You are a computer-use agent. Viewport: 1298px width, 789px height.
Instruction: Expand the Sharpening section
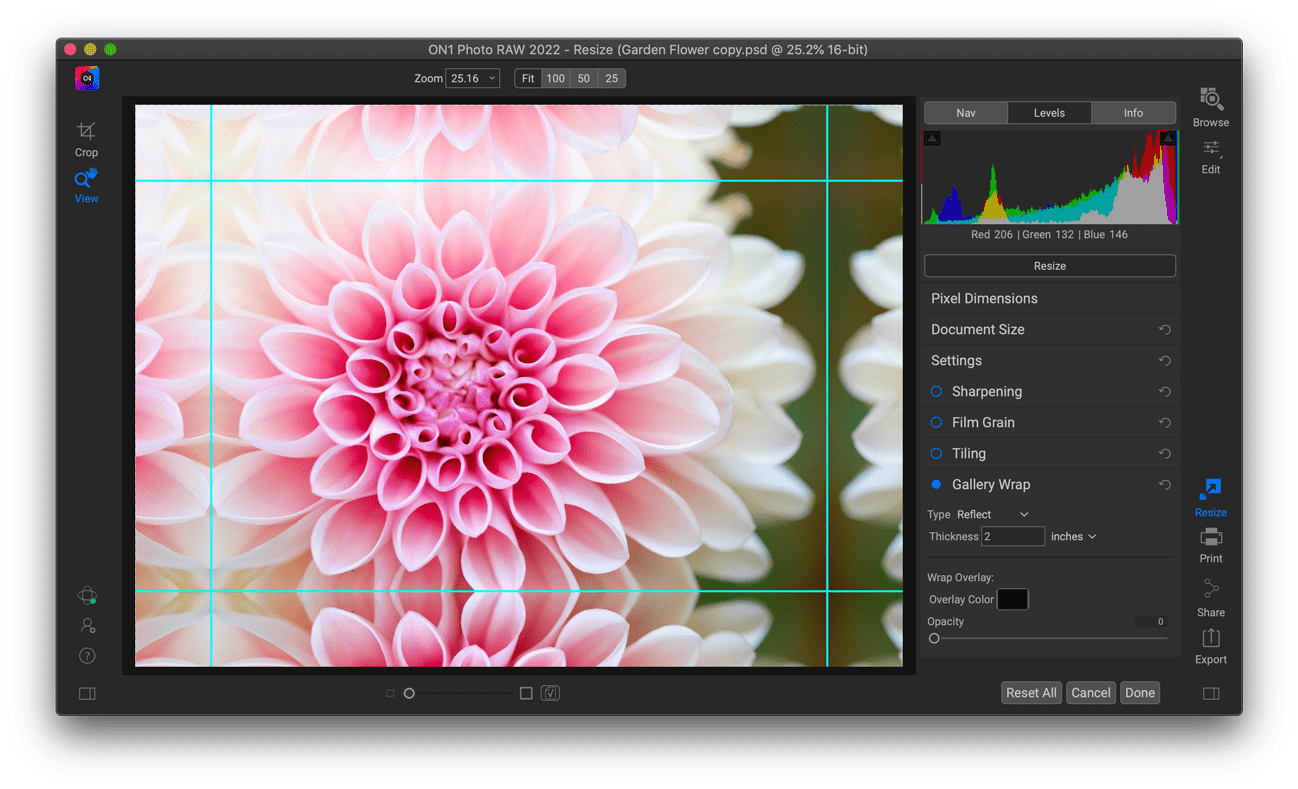[986, 391]
